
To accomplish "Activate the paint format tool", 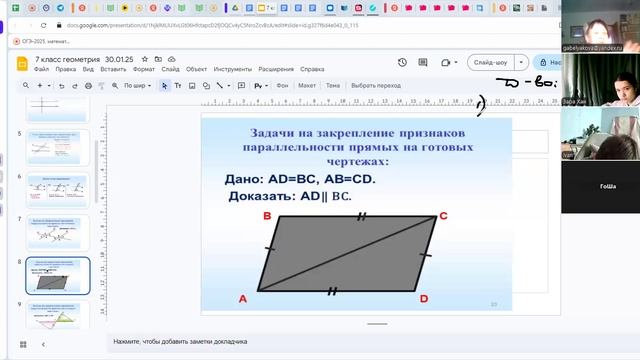I will pos(102,86).
